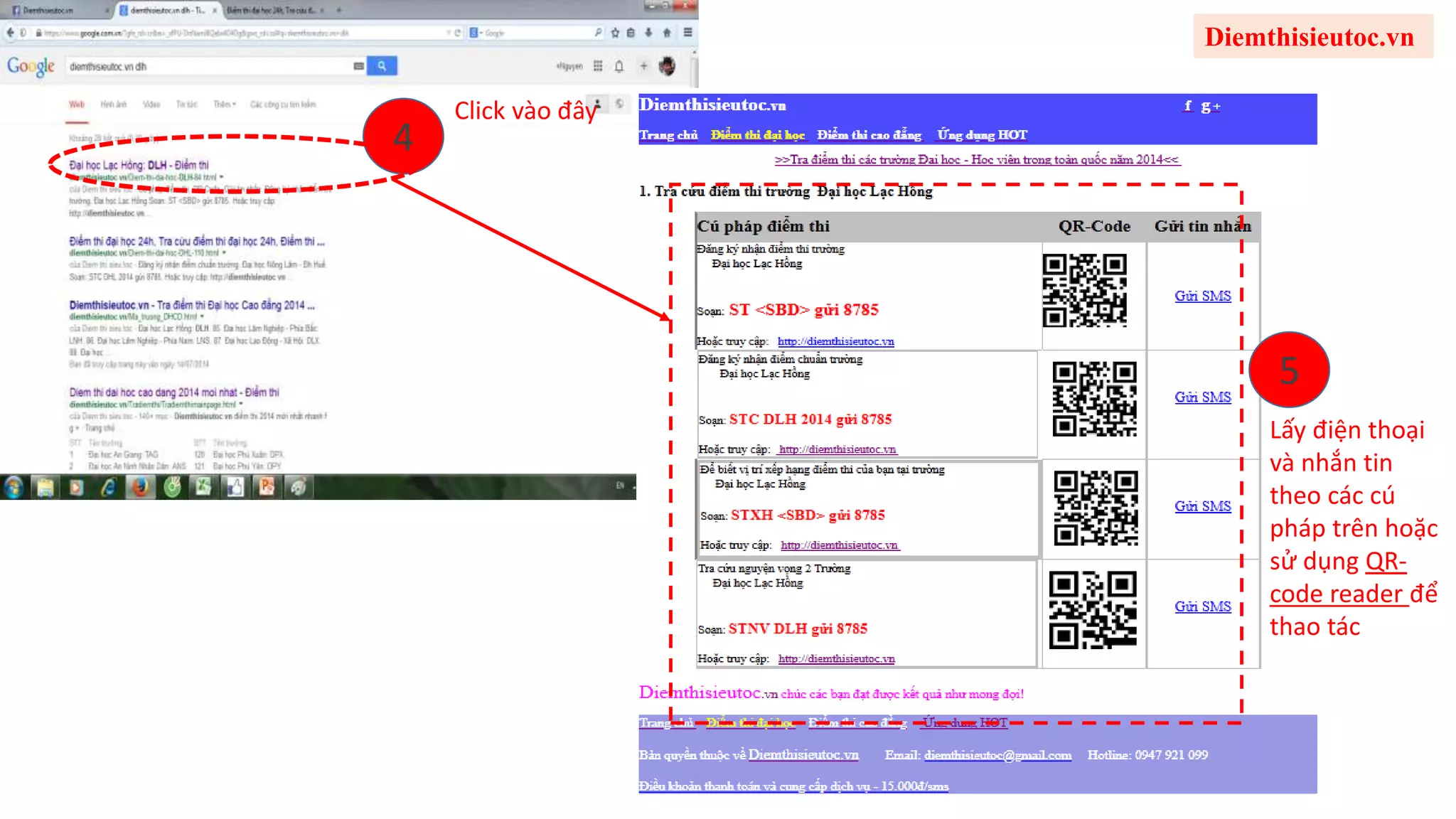
Task: Open the diemthisieutoc@gmail.com email link
Action: tap(997, 755)
